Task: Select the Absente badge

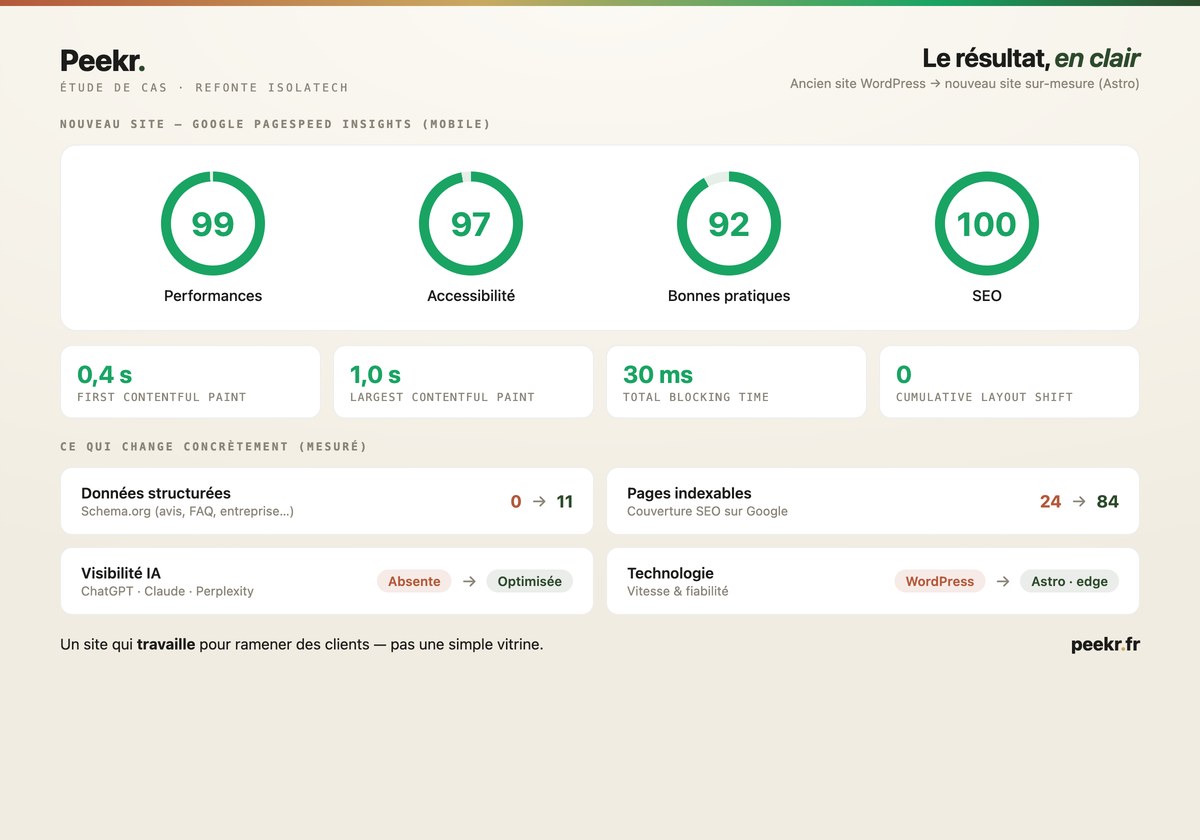Action: [414, 581]
